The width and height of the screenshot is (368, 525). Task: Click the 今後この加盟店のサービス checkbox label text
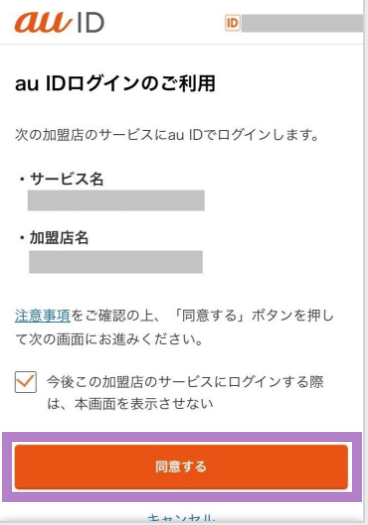click(185, 382)
